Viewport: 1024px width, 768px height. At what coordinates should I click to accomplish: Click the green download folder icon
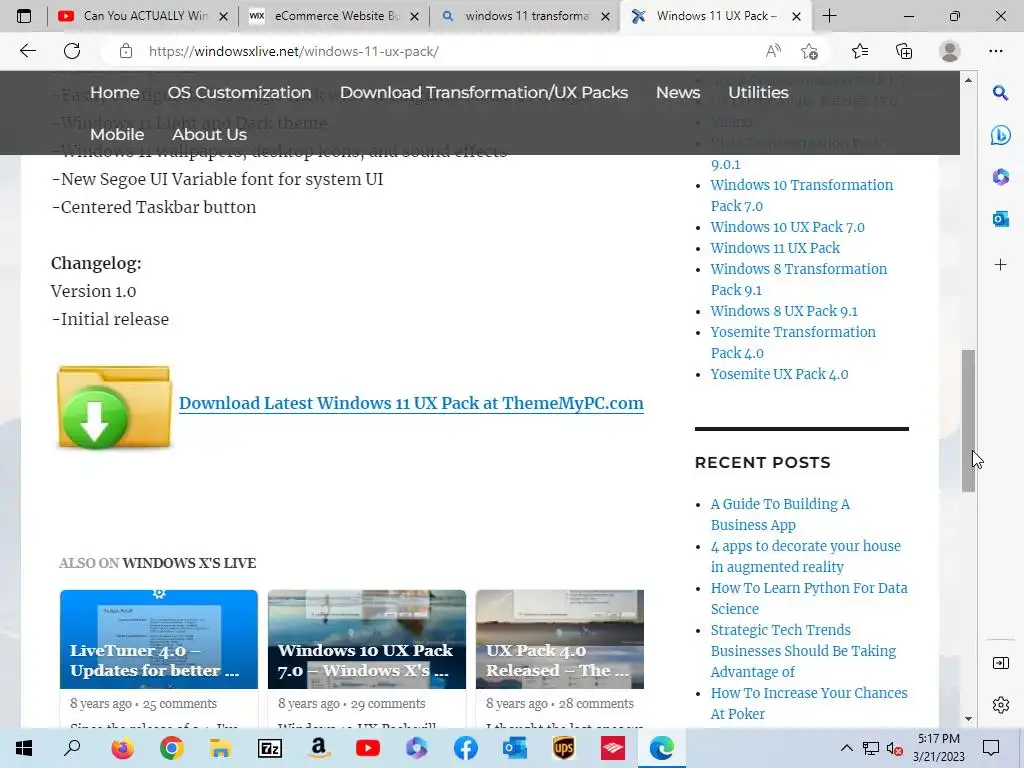(114, 408)
